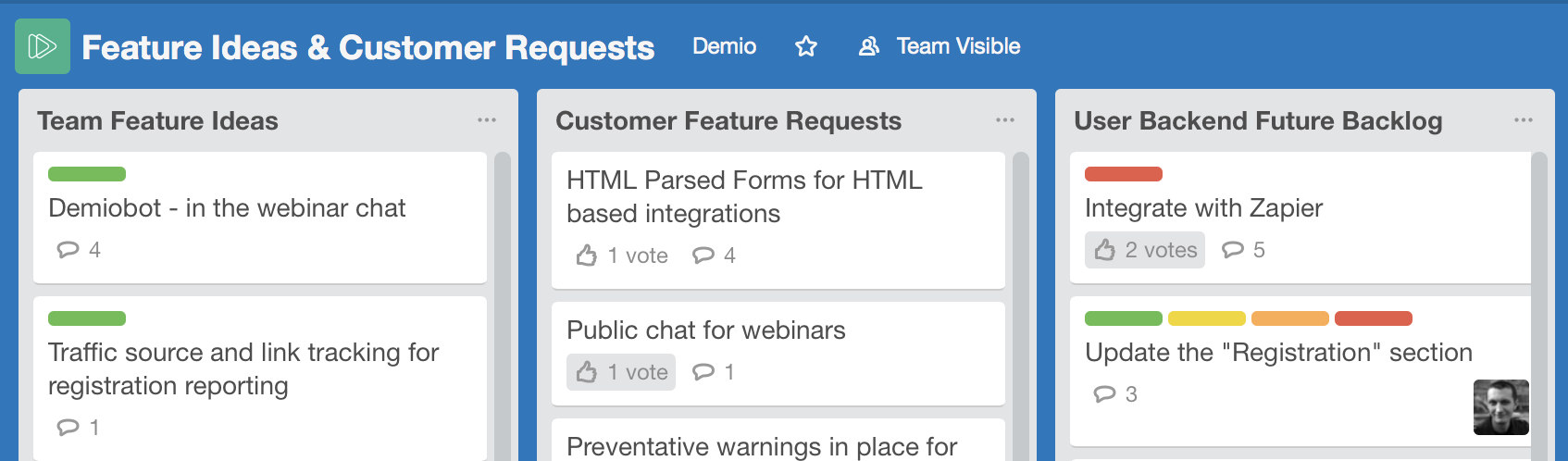
Task: Open Customer Feature Requests list menu
Action: coord(1005,120)
